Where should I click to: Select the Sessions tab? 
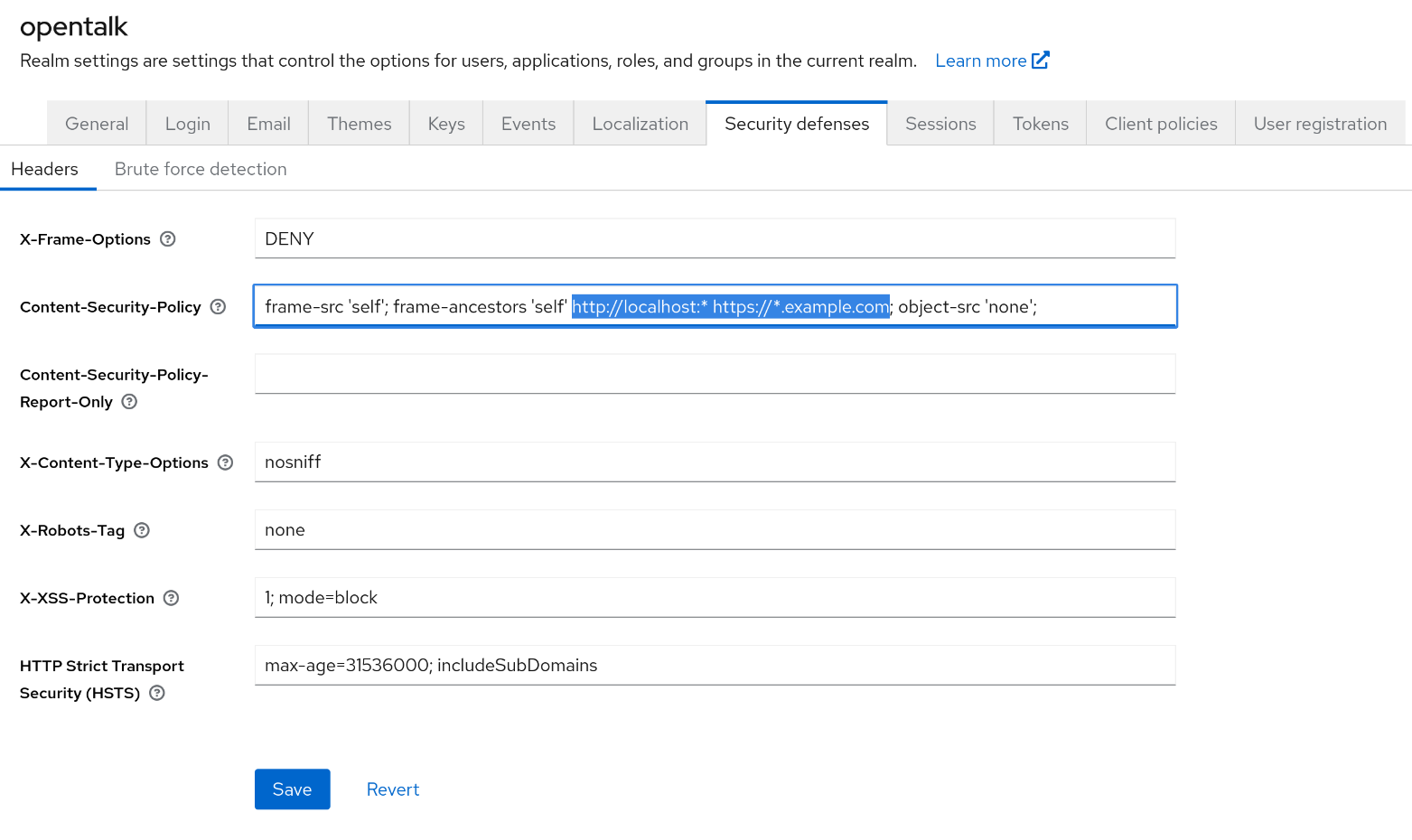click(x=940, y=124)
